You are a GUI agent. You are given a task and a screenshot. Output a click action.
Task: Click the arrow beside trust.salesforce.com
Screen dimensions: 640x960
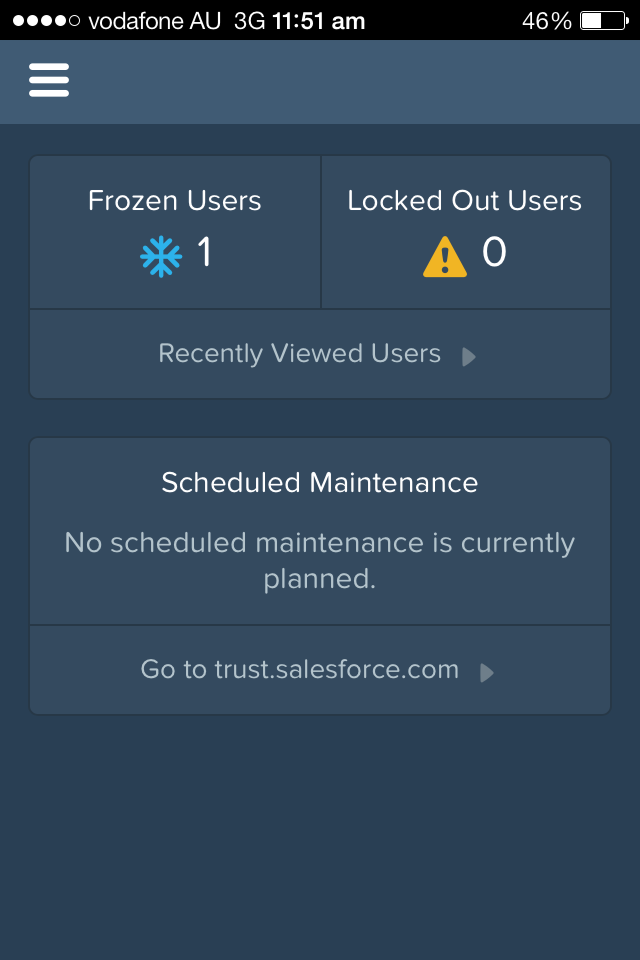(487, 672)
